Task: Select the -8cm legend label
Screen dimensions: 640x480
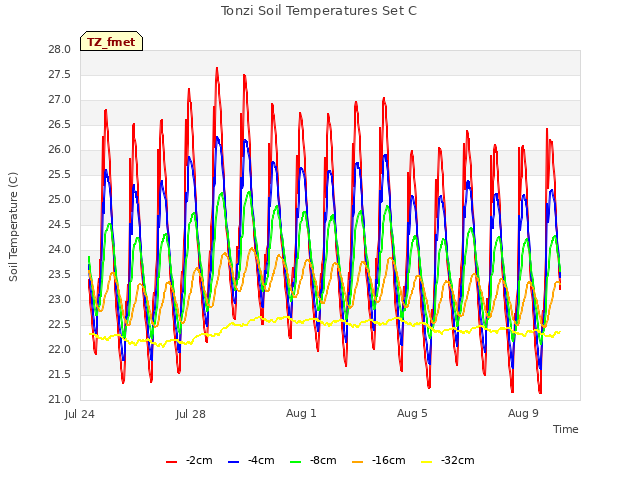Action: pos(323,460)
